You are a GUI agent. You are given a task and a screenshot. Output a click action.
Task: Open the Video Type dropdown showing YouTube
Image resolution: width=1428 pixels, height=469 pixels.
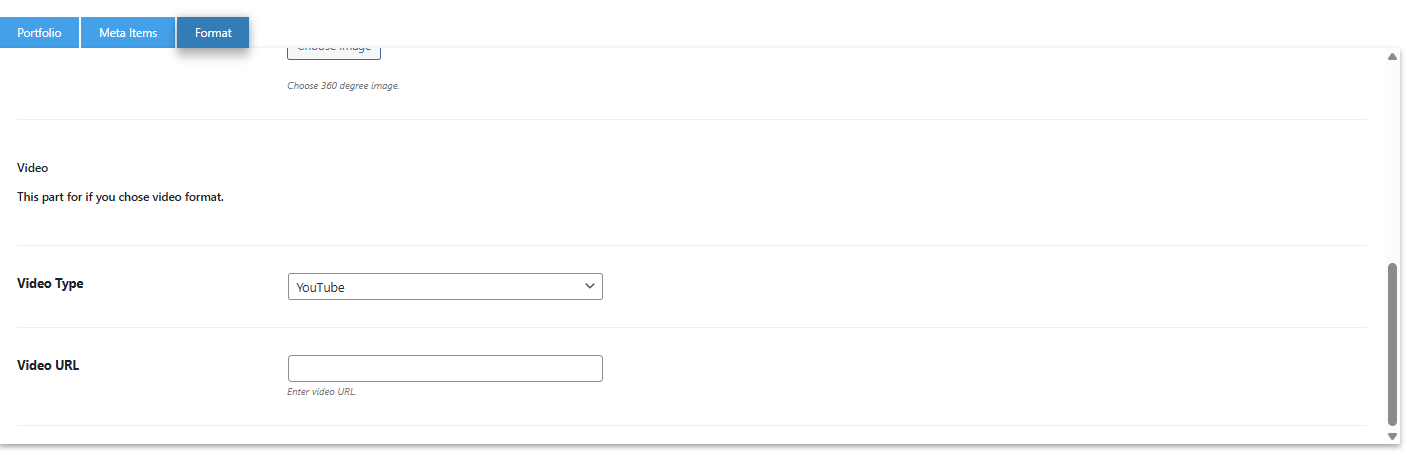point(445,287)
